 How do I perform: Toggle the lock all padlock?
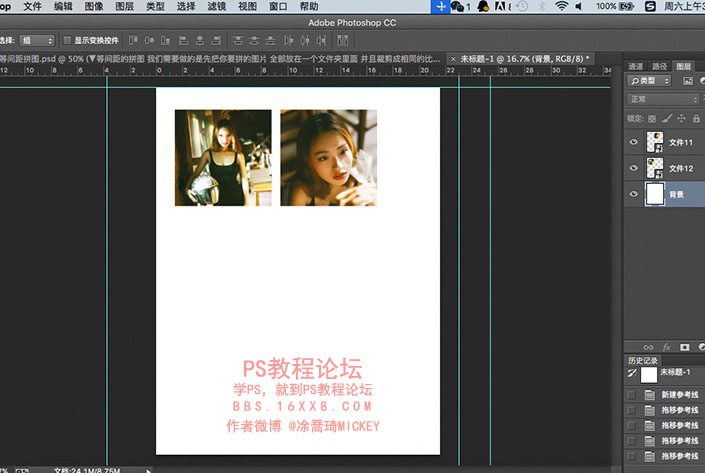click(696, 118)
